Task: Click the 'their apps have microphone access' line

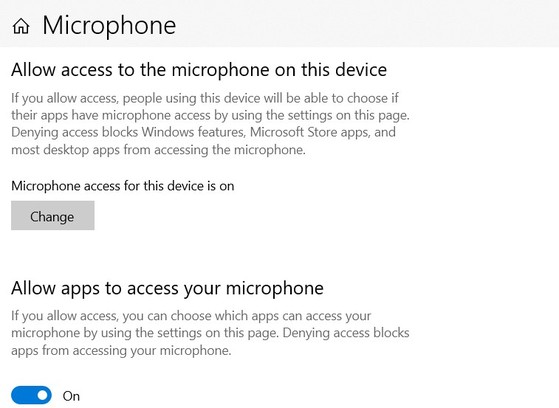Action: pyautogui.click(x=210, y=115)
